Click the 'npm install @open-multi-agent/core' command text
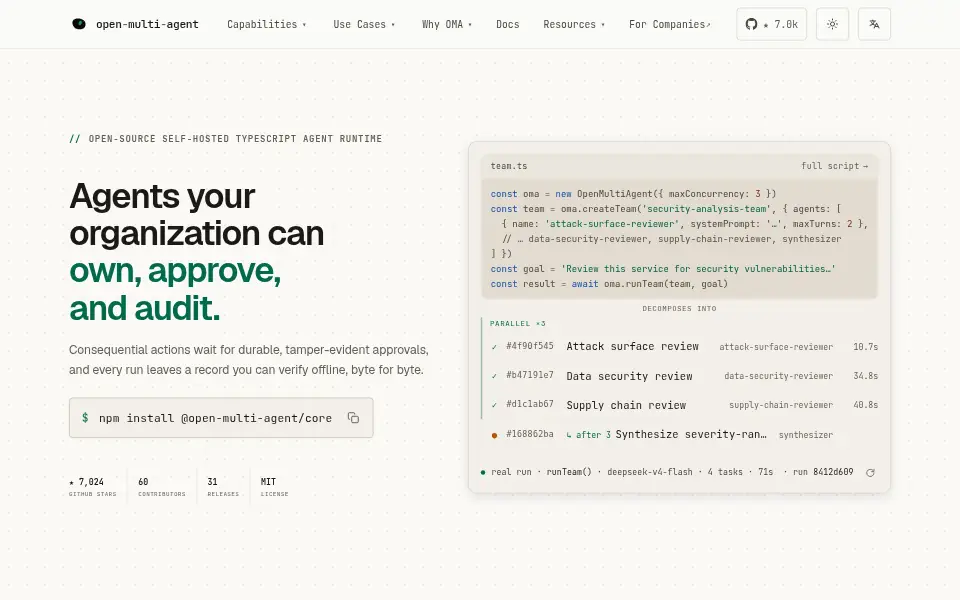 (x=216, y=418)
